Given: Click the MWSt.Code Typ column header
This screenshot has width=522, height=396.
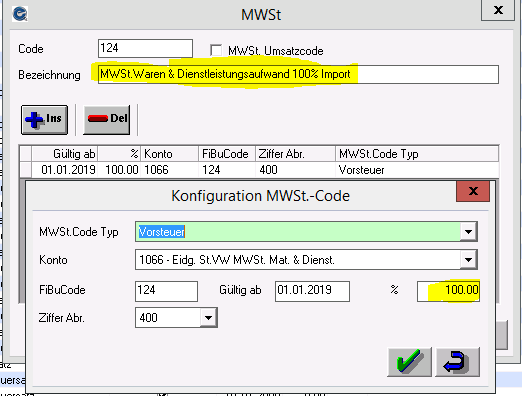Looking at the screenshot, I should click(417, 154).
